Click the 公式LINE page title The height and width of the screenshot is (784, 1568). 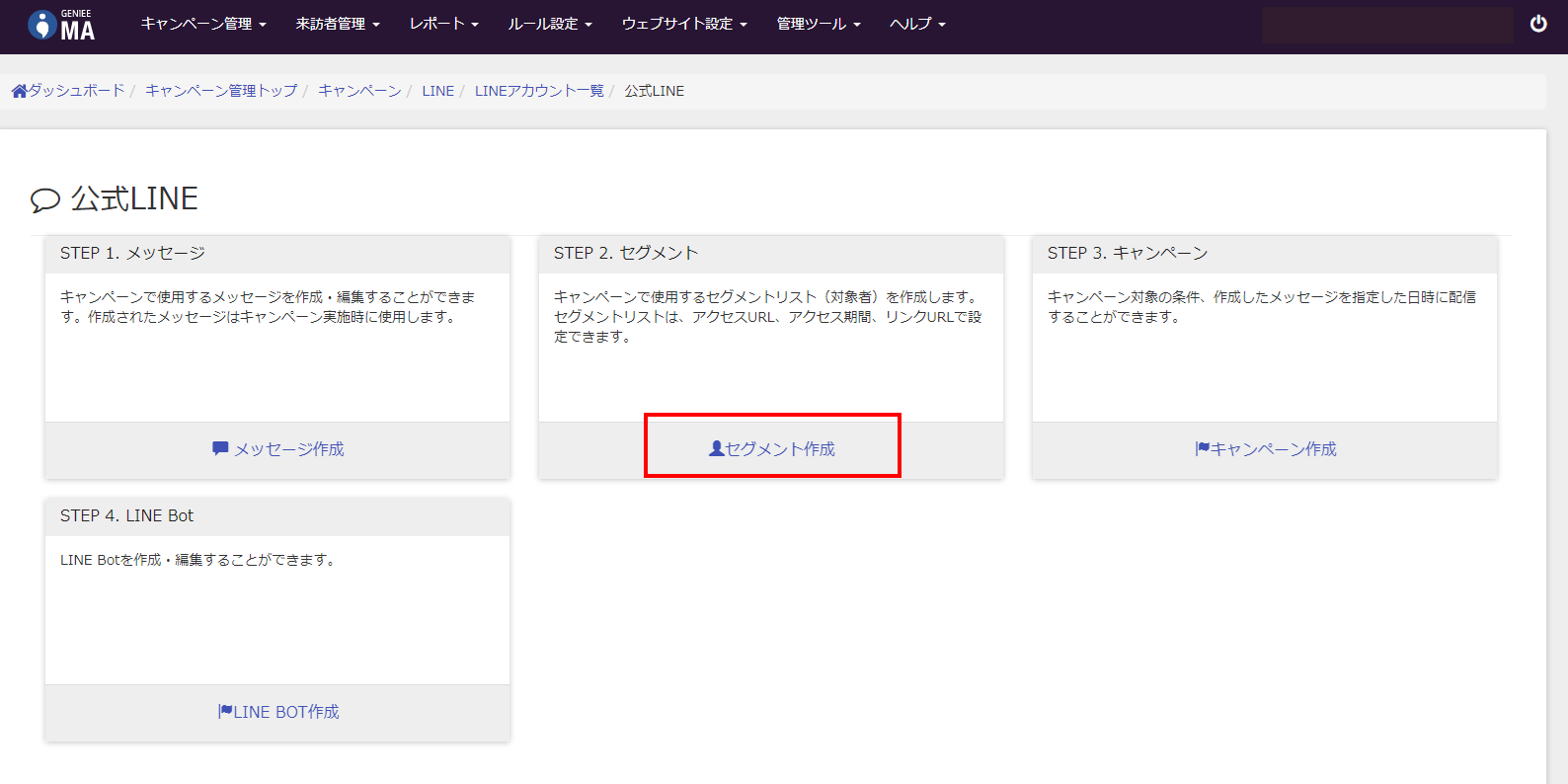tap(134, 198)
